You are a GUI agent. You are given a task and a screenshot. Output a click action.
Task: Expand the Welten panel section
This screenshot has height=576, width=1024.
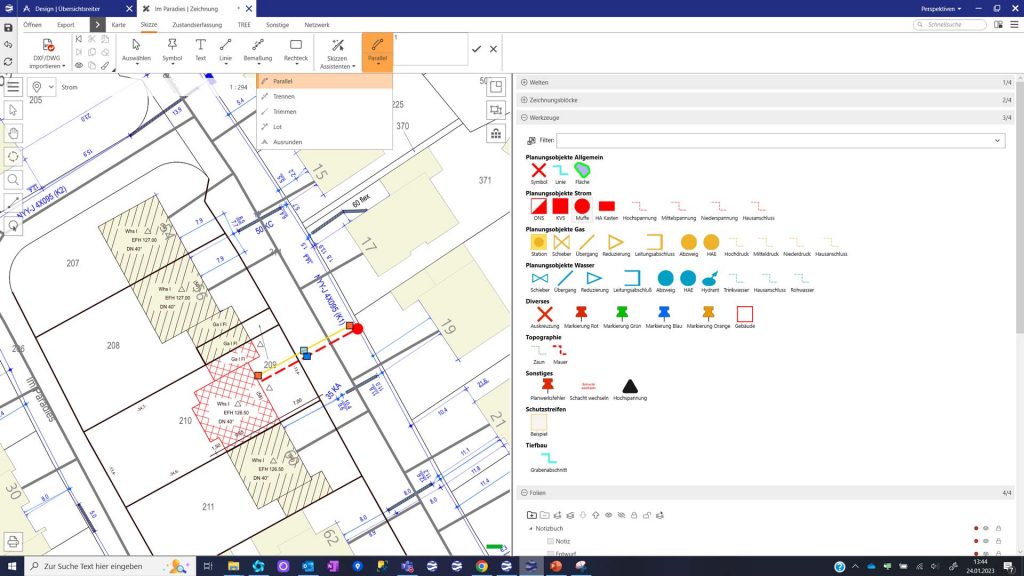coord(525,82)
